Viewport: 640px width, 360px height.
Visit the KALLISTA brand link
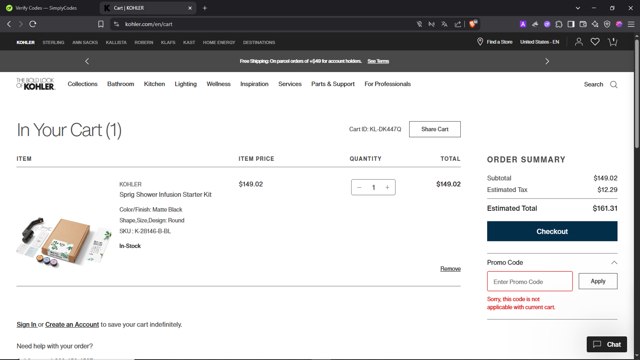pyautogui.click(x=116, y=42)
